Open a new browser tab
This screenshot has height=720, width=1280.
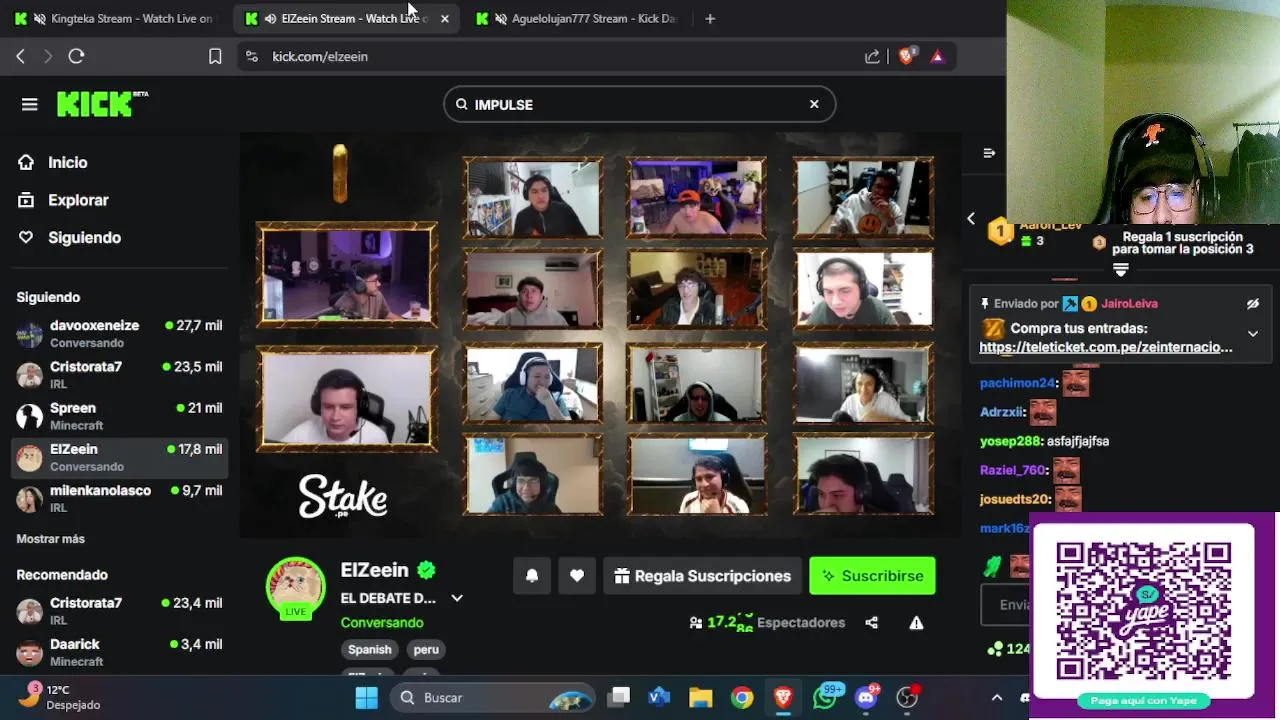(710, 18)
